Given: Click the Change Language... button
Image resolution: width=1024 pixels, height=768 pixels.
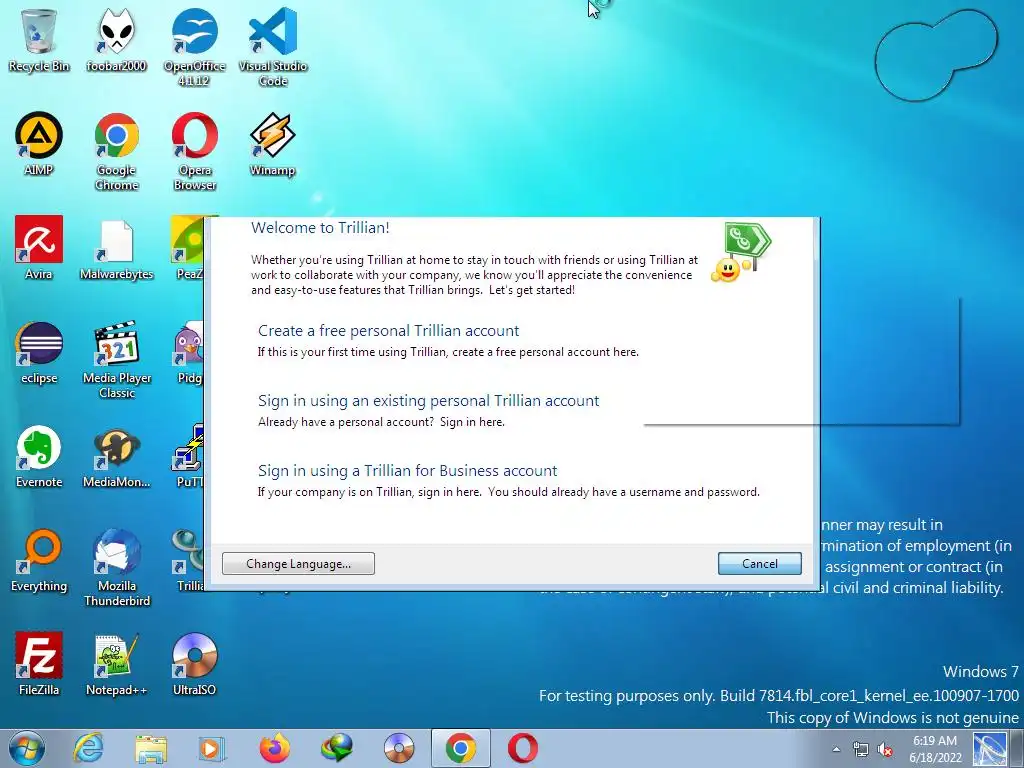Looking at the screenshot, I should coord(298,564).
